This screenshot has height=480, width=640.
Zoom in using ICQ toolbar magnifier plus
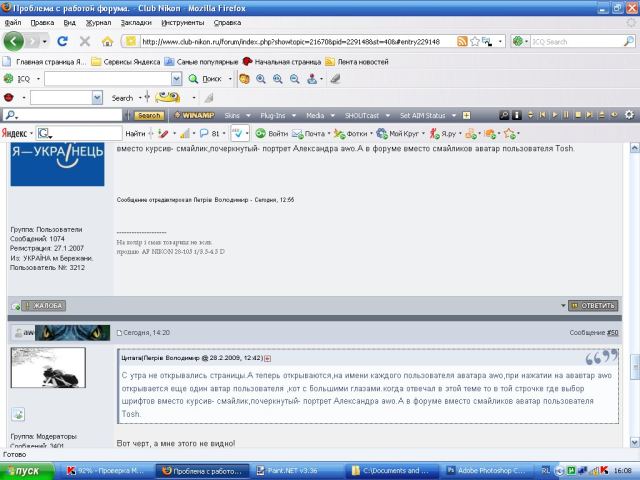261,79
